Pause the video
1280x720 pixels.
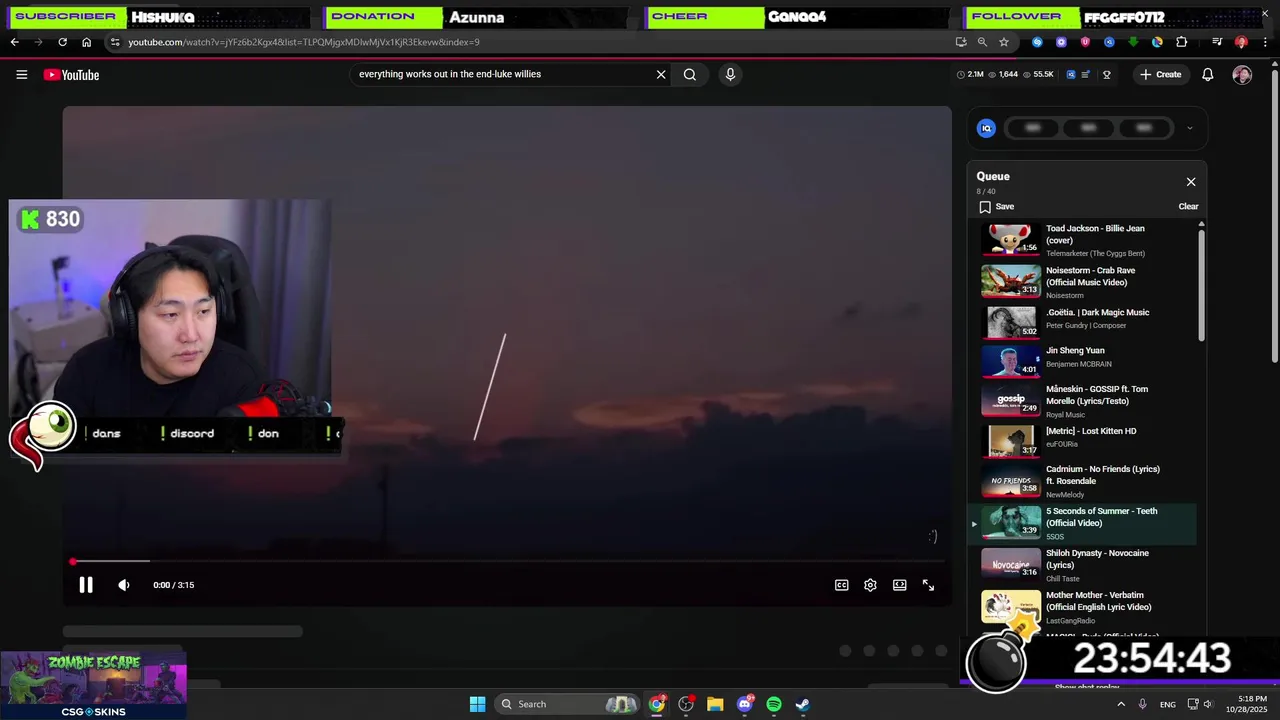tap(86, 585)
